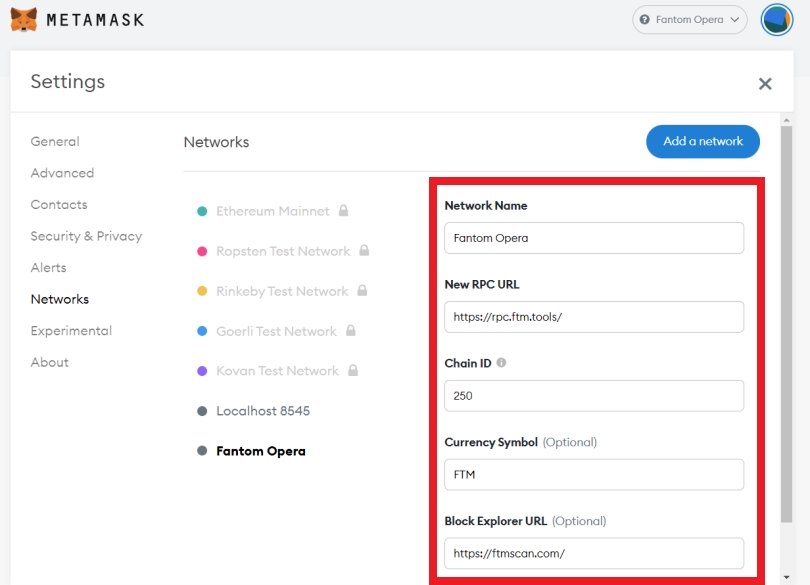Open the Networks settings tab
Viewport: 810px width, 585px height.
(60, 299)
